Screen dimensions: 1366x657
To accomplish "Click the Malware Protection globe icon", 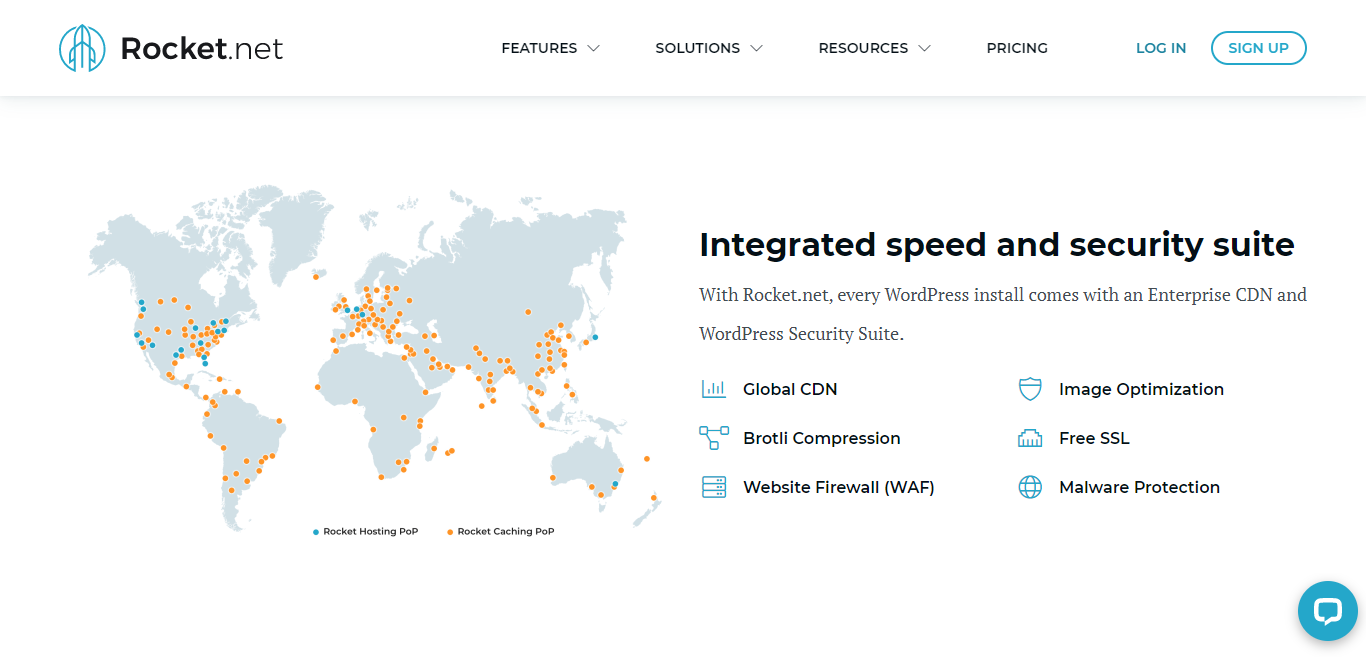I will click(x=1030, y=487).
